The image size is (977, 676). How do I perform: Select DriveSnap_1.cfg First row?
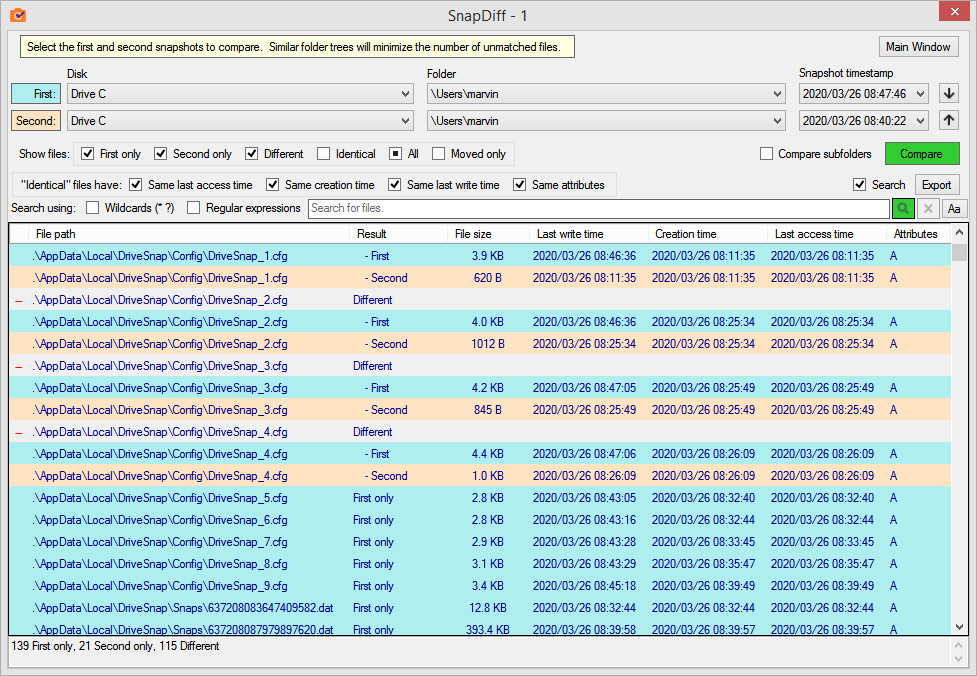(480, 256)
